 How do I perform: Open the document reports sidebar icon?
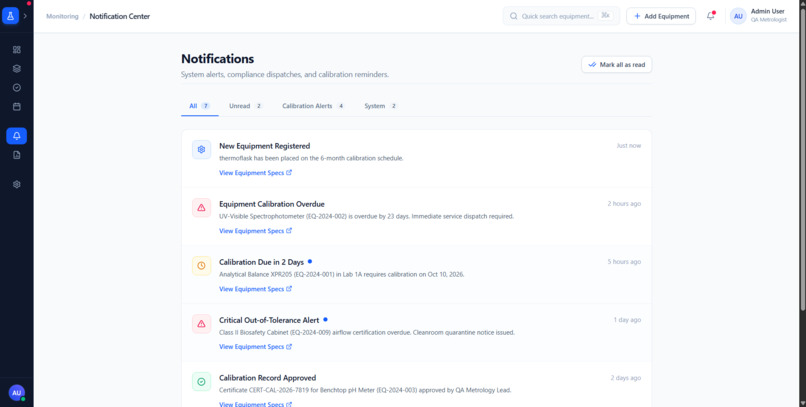[x=16, y=155]
